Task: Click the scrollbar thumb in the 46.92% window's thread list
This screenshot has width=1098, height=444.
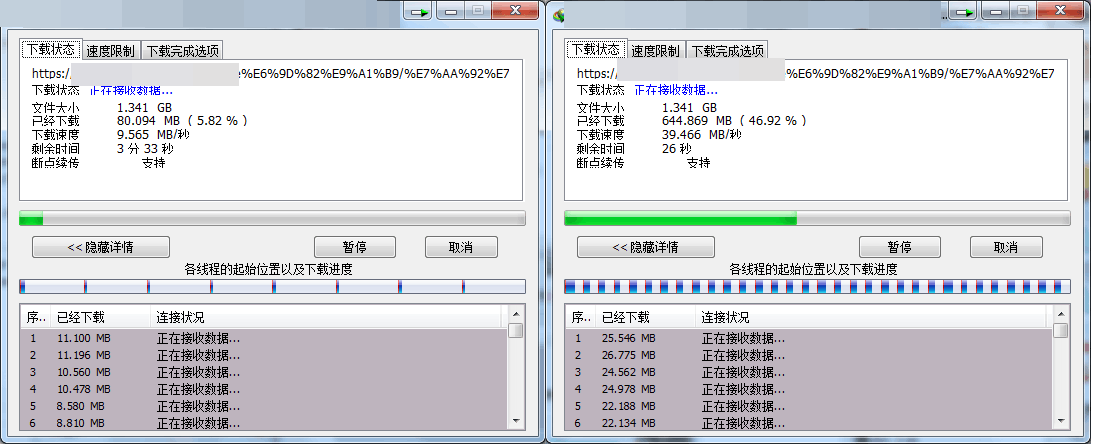Action: pyautogui.click(x=1061, y=331)
